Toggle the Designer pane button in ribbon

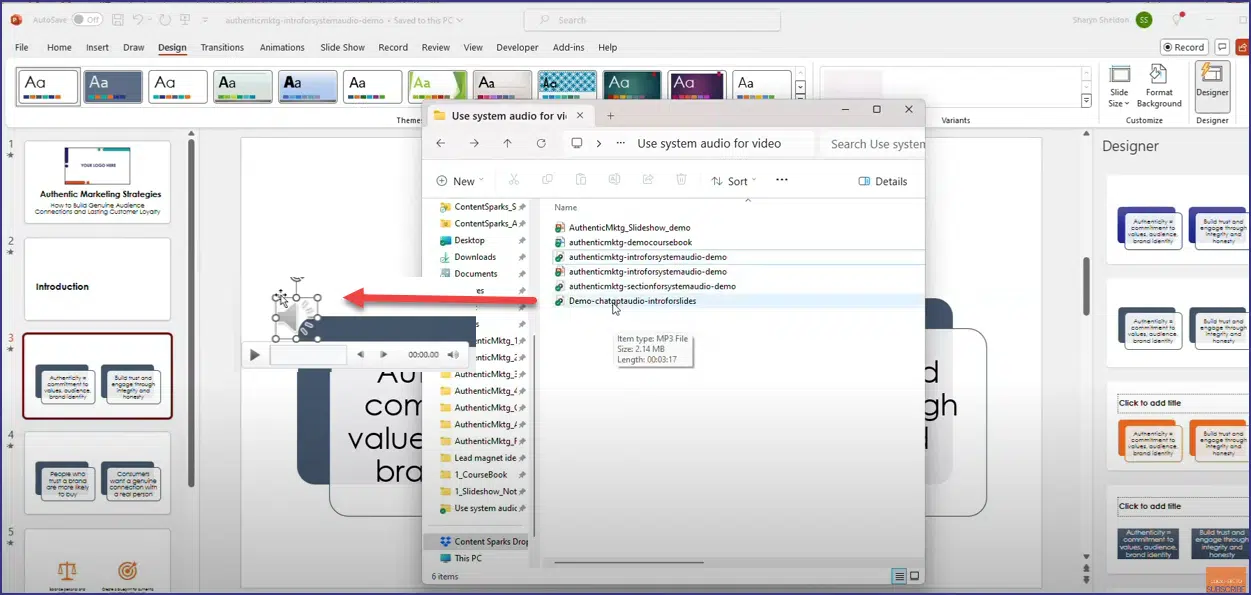(1212, 86)
